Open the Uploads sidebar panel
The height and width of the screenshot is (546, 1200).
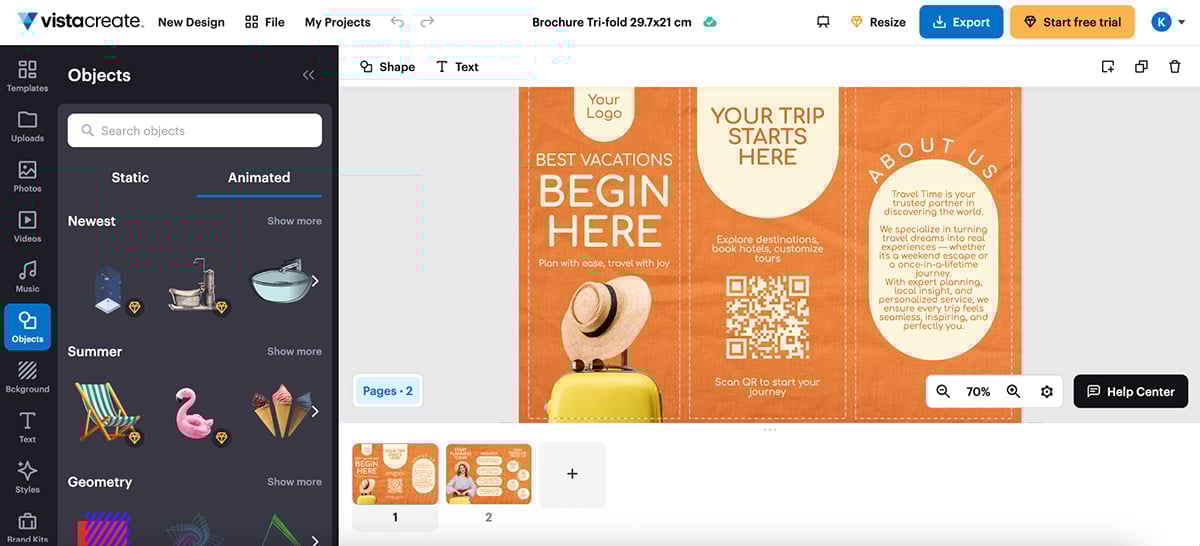point(27,126)
